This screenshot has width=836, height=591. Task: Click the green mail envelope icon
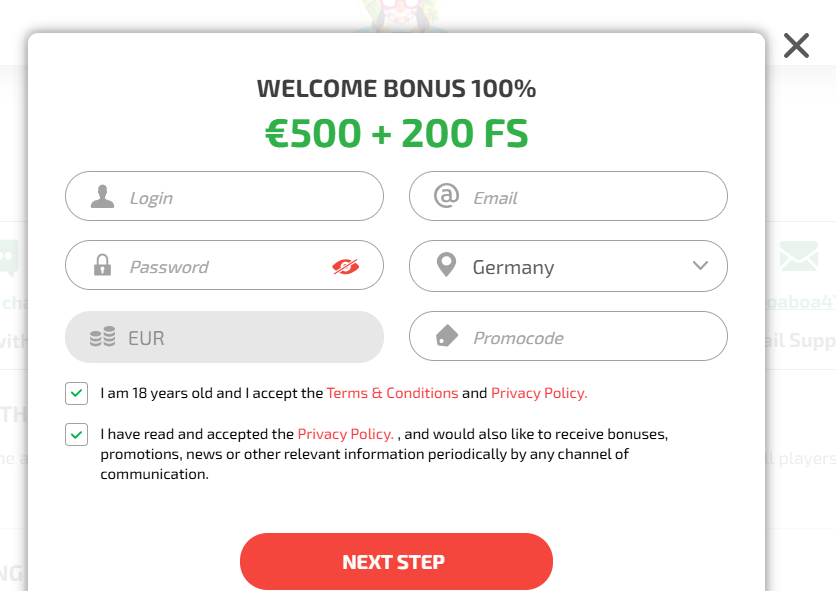pos(798,257)
